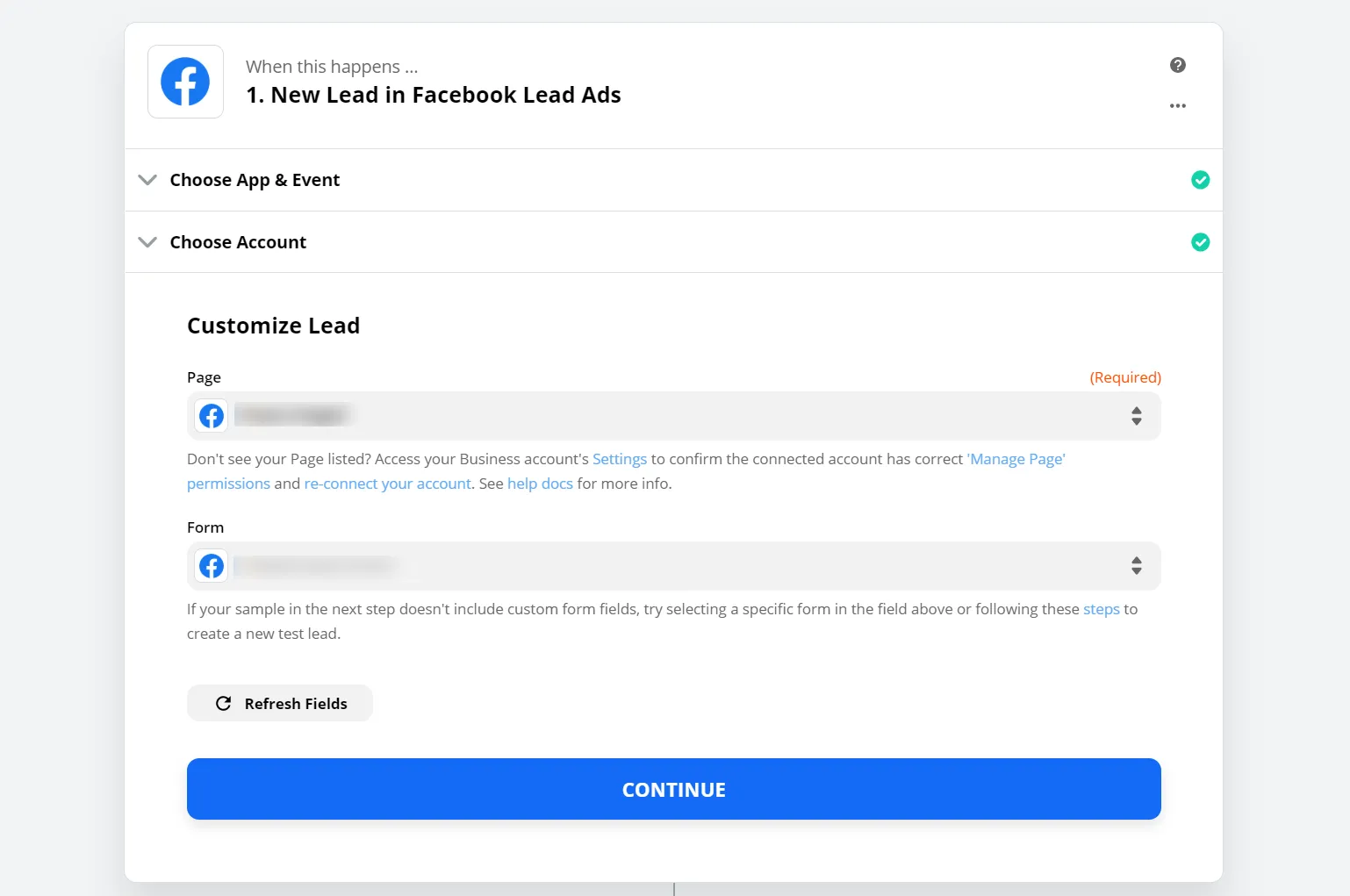Viewport: 1350px width, 896px height.
Task: Click the Refresh Fields button
Action: pos(280,704)
